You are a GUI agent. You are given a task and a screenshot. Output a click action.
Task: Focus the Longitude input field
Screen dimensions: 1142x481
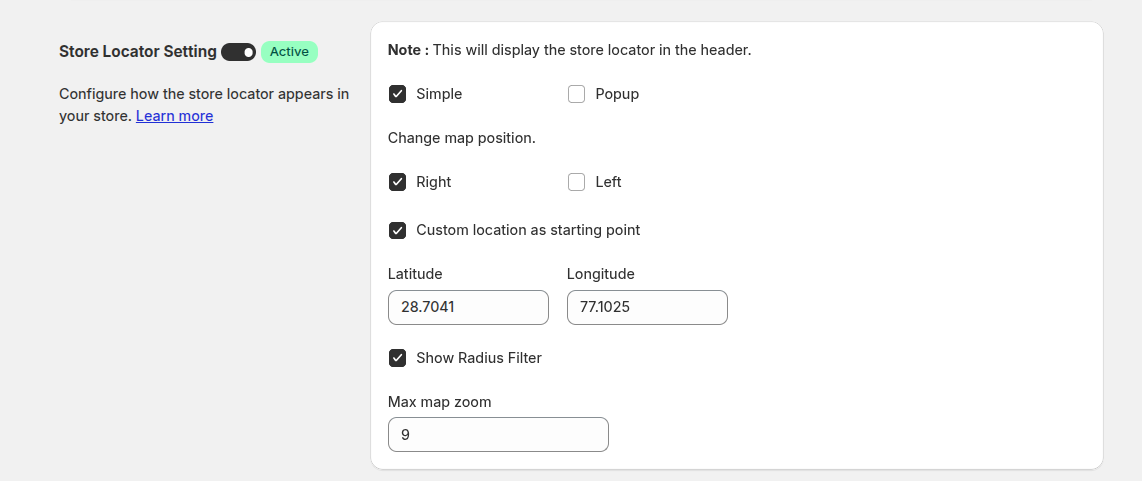pos(647,307)
